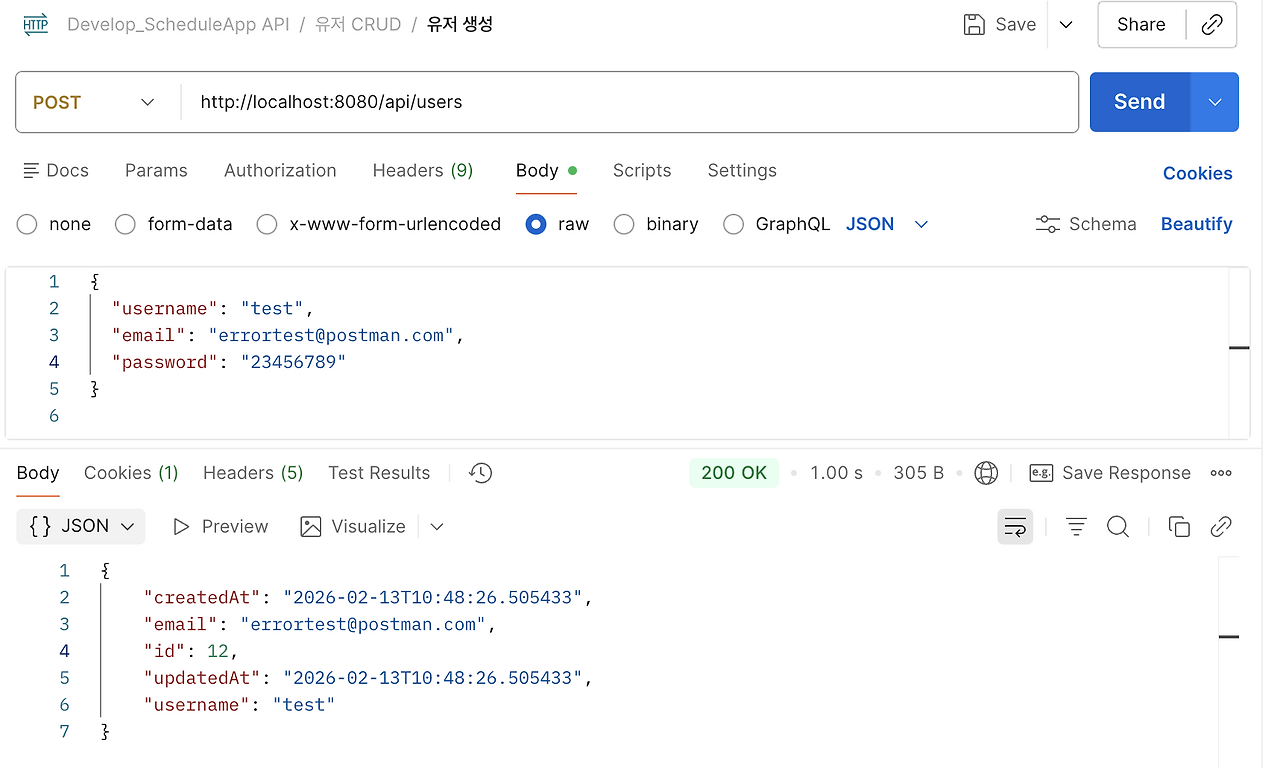Send the POST request
The height and width of the screenshot is (768, 1280).
point(1140,102)
